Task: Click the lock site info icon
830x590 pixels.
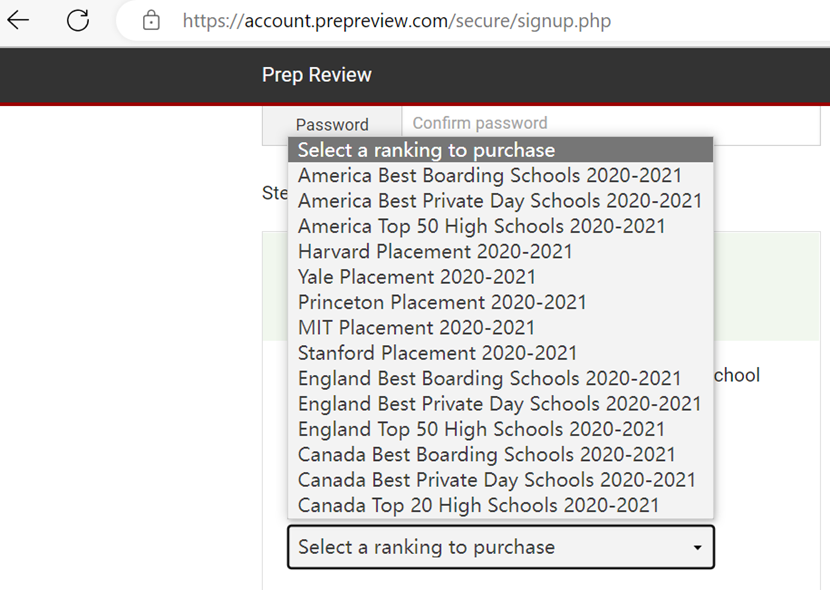Action: pyautogui.click(x=151, y=21)
